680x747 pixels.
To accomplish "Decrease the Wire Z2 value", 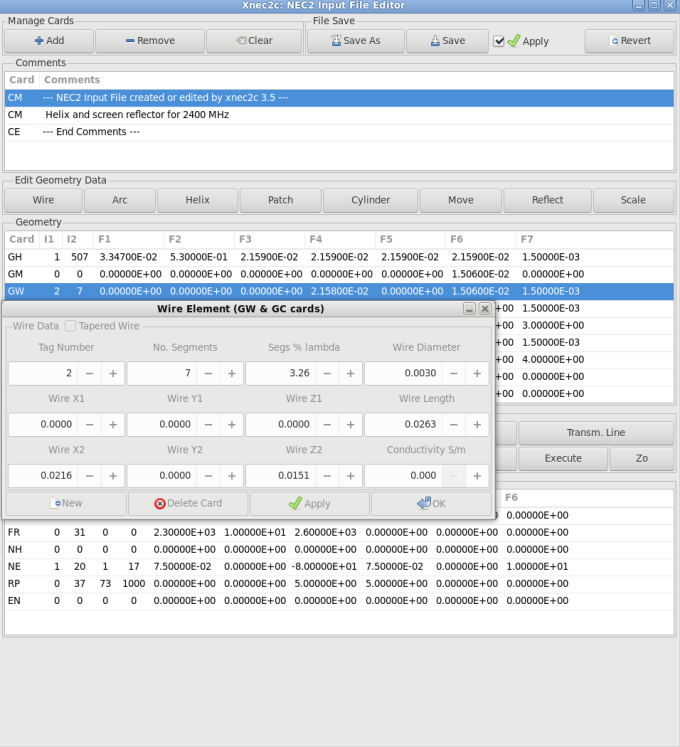I will [327, 476].
